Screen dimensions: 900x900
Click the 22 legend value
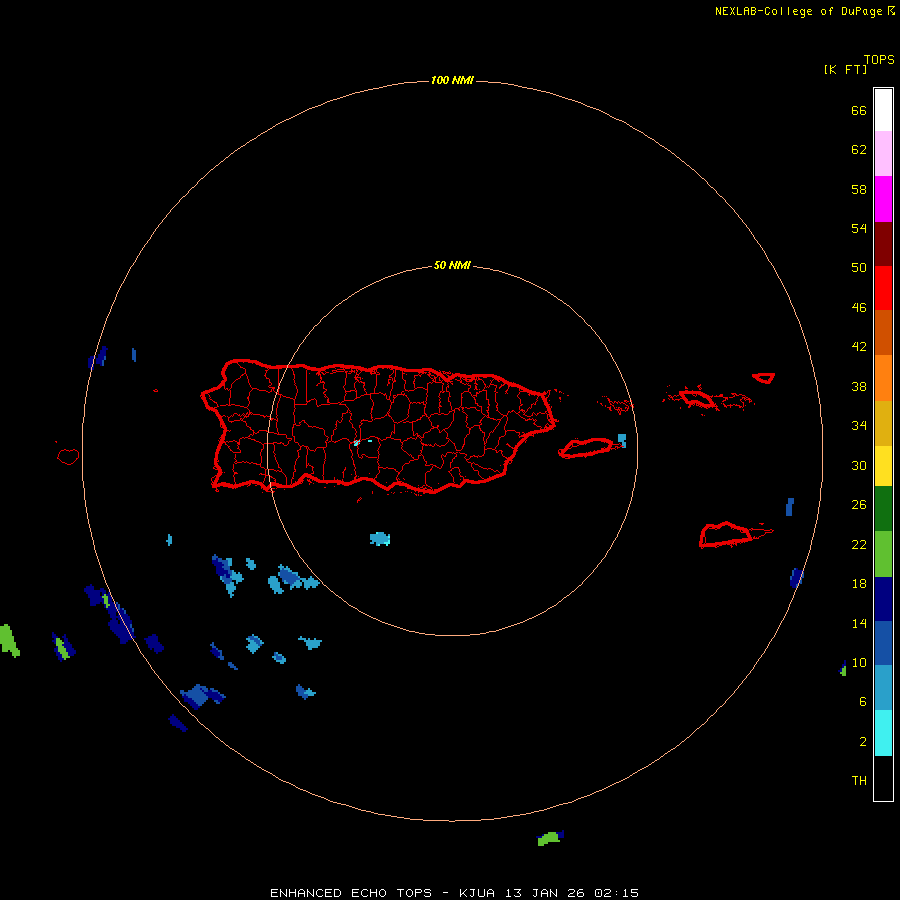(x=859, y=544)
